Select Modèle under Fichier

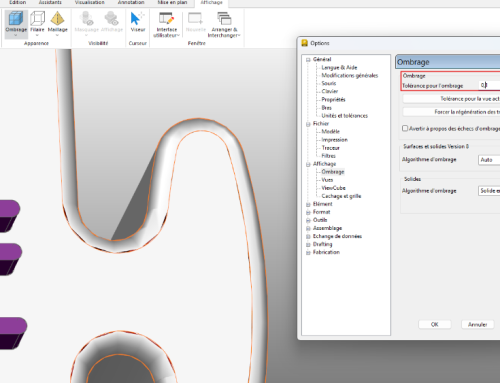(x=330, y=132)
